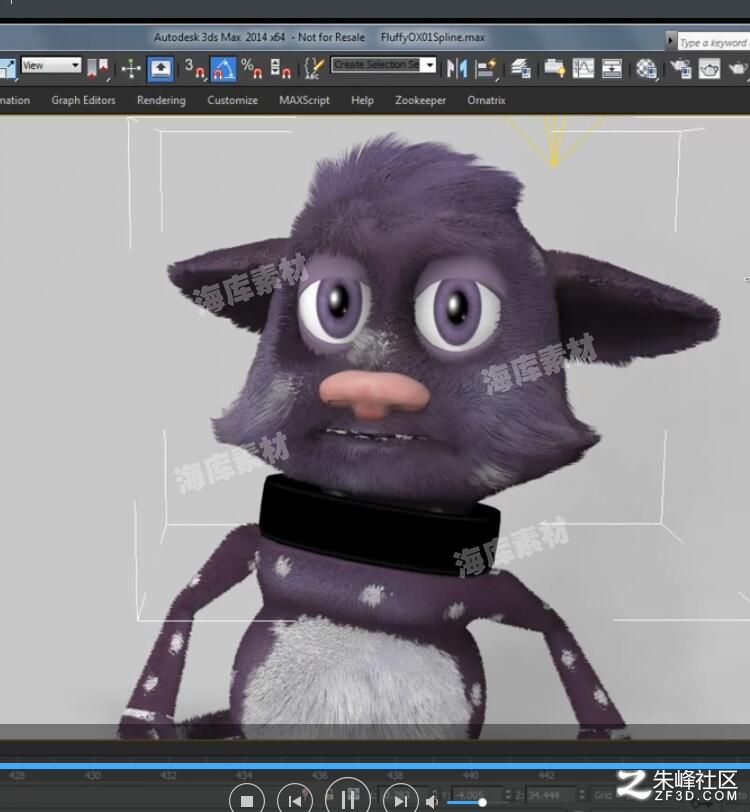Image resolution: width=750 pixels, height=812 pixels.
Task: Open the Schematic View
Action: click(612, 68)
